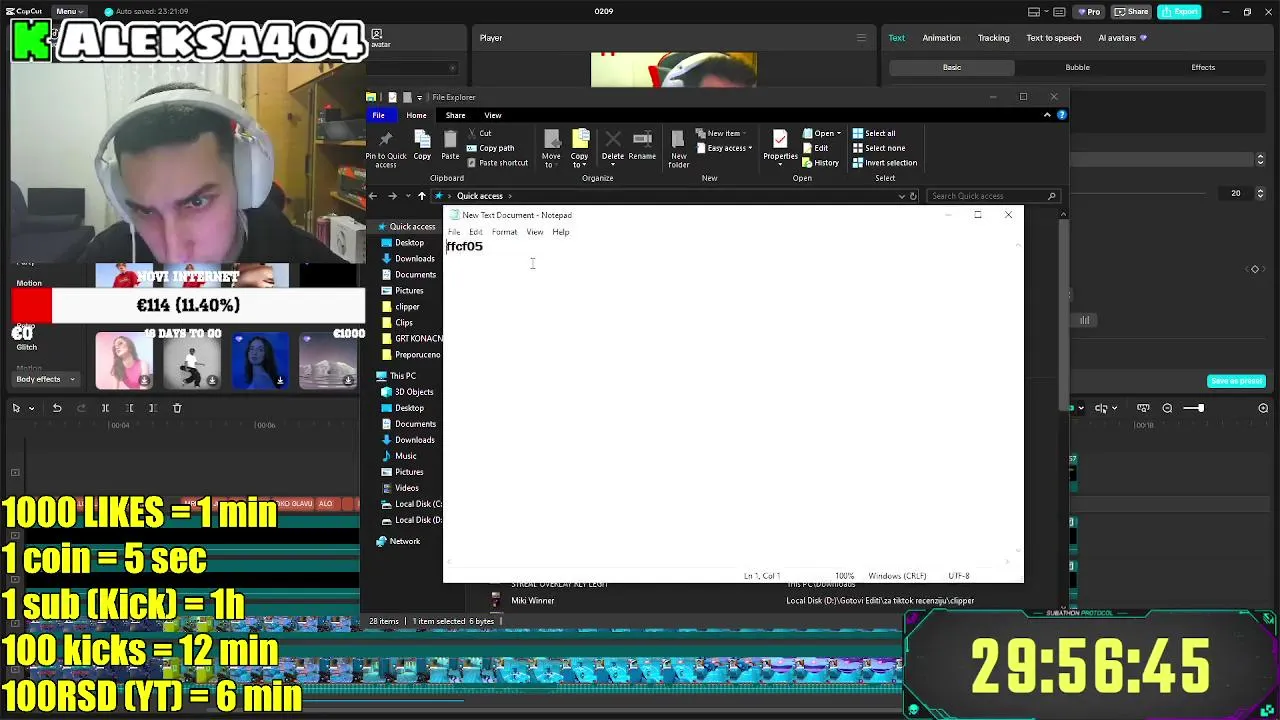Open the Text to speech tab in CapCut

1054,38
